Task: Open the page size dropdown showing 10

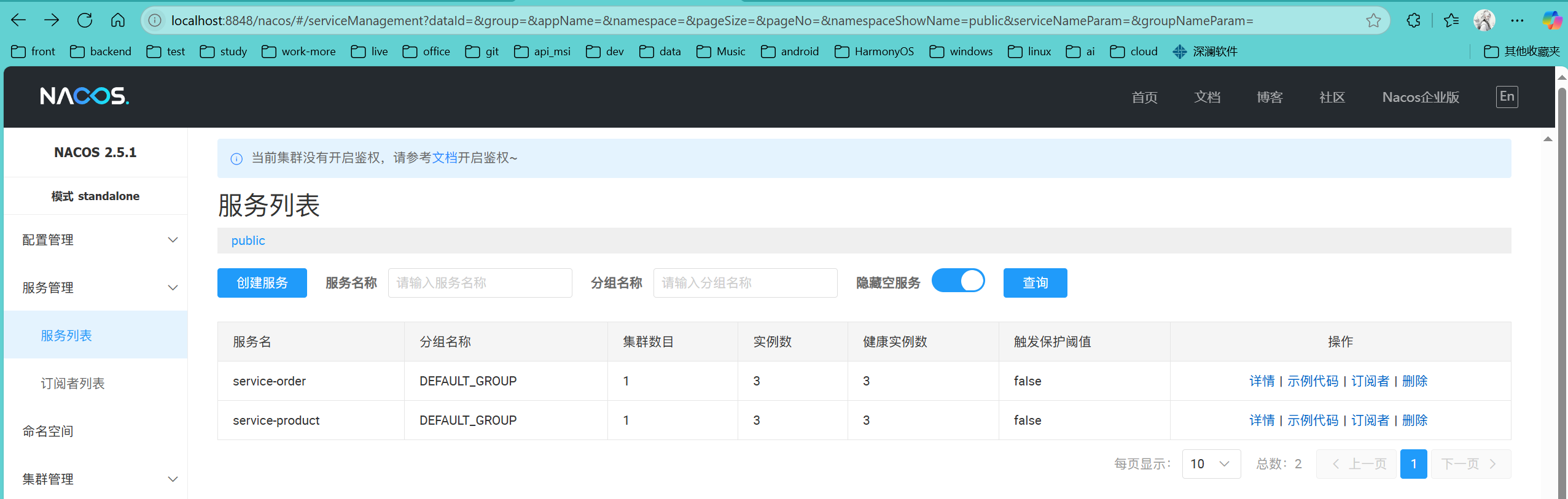Action: click(1211, 464)
